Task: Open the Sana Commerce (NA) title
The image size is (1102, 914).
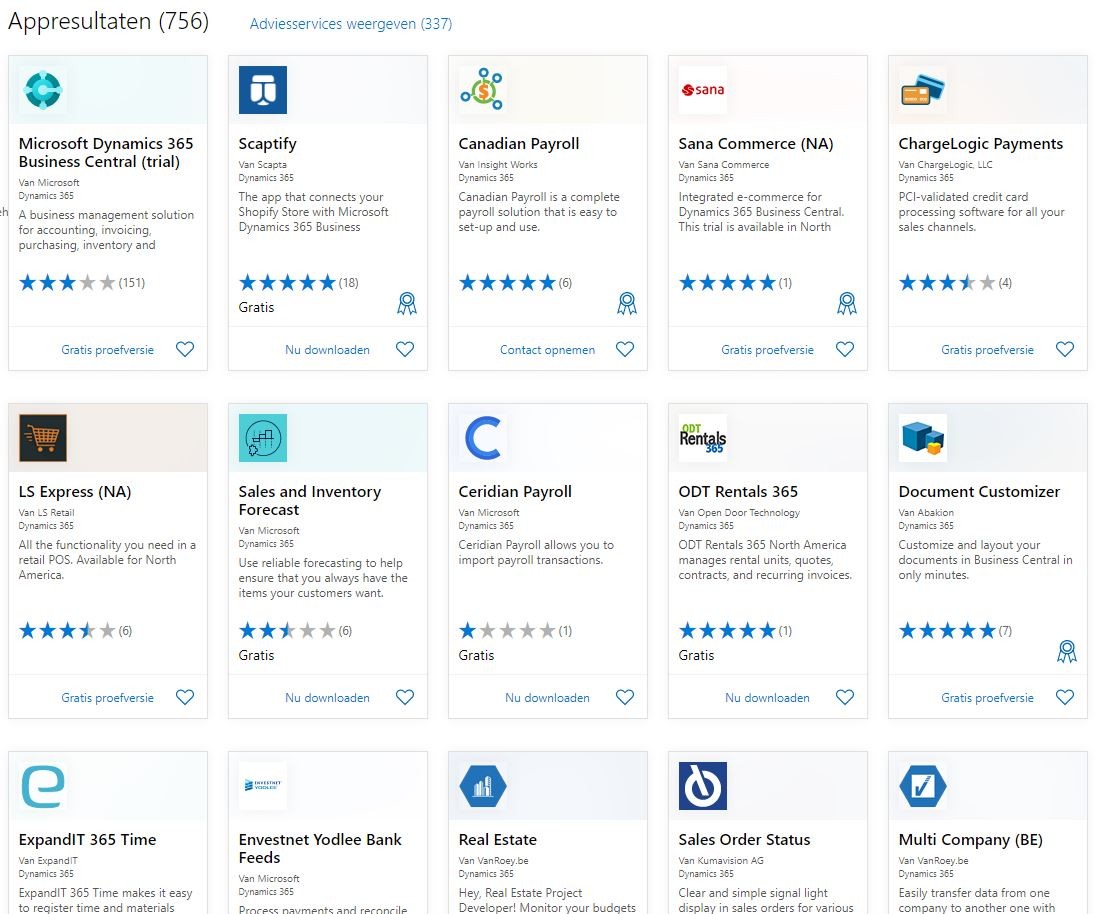Action: point(756,144)
